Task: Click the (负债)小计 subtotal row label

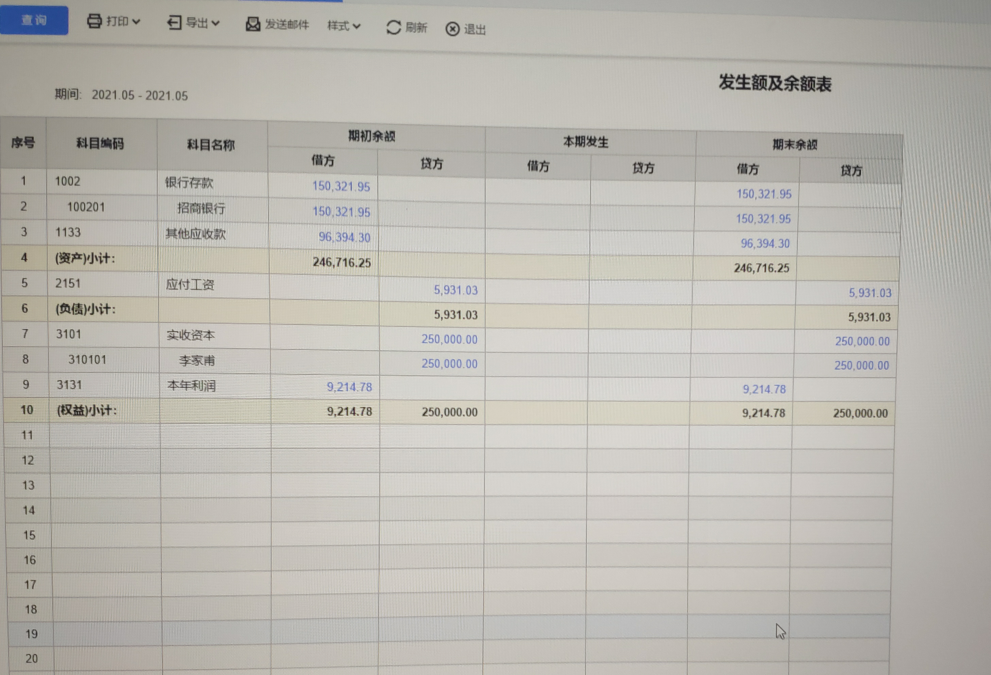Action: [x=85, y=309]
